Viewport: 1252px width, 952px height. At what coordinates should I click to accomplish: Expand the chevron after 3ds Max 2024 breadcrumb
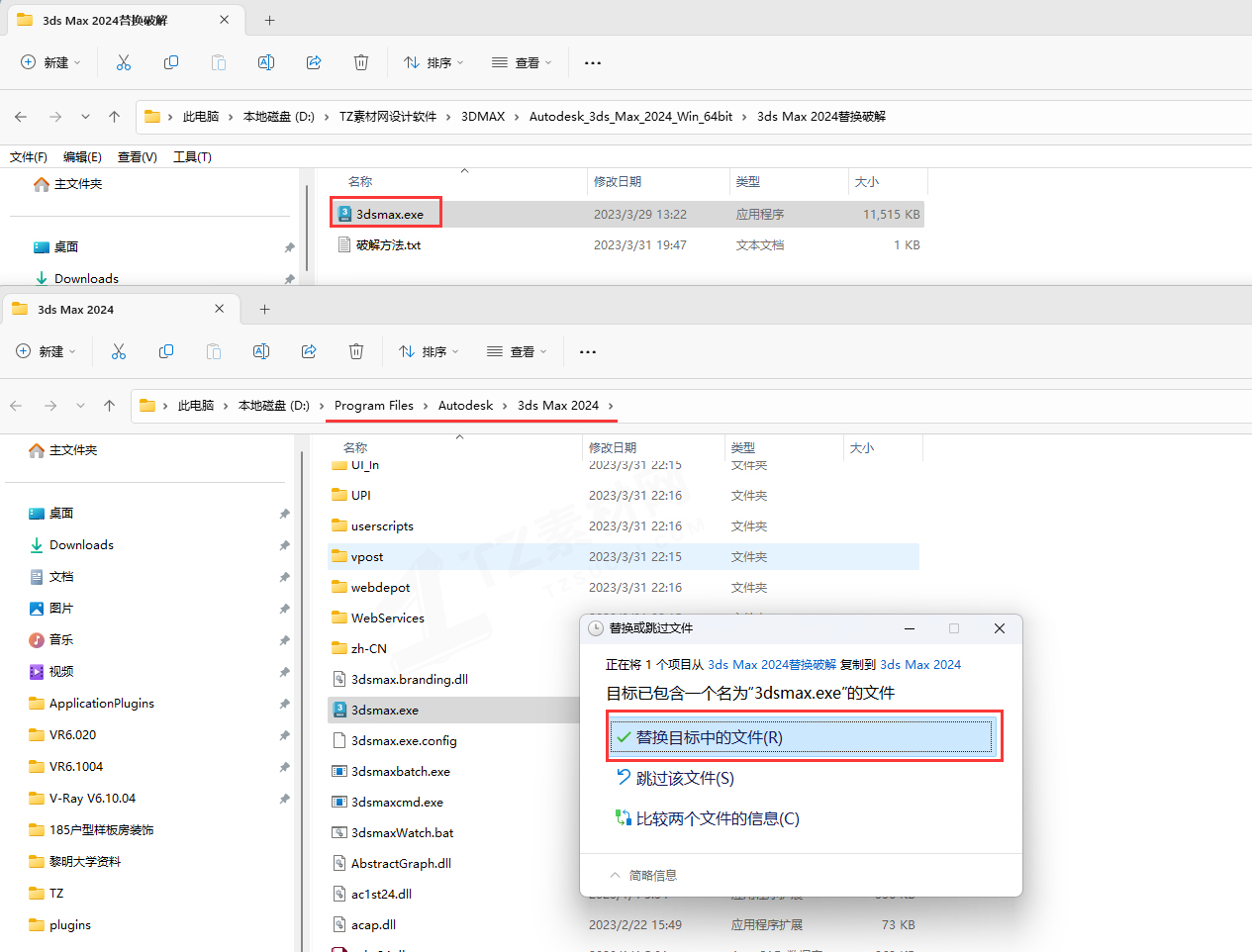pos(612,406)
